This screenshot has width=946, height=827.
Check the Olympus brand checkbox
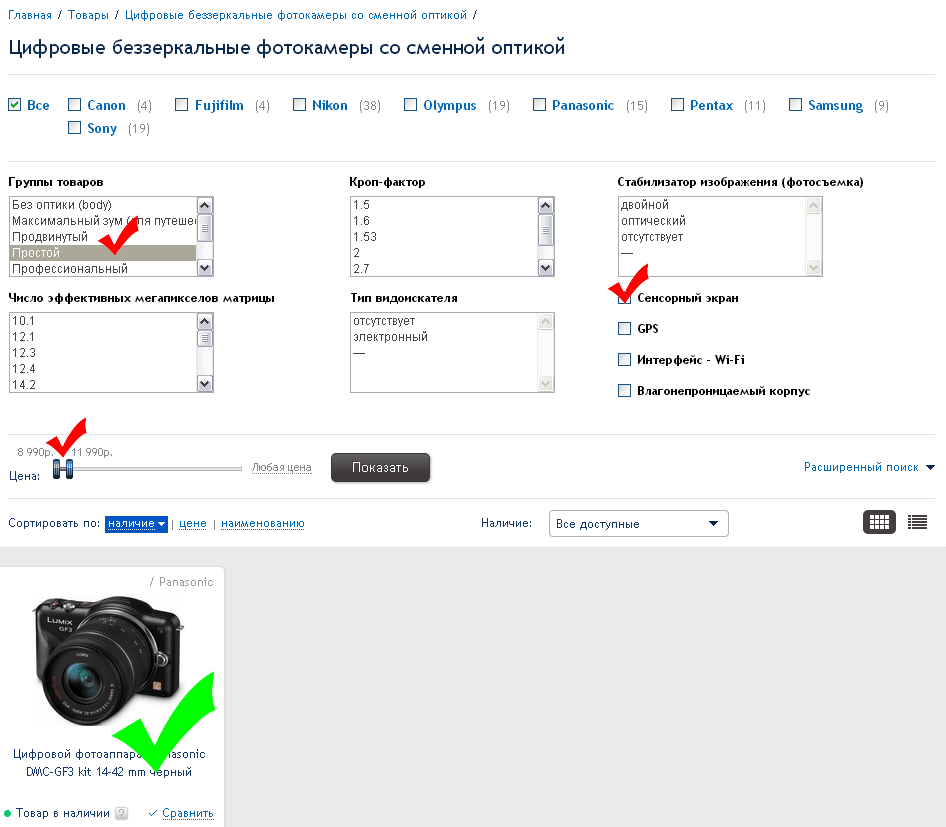click(x=410, y=105)
